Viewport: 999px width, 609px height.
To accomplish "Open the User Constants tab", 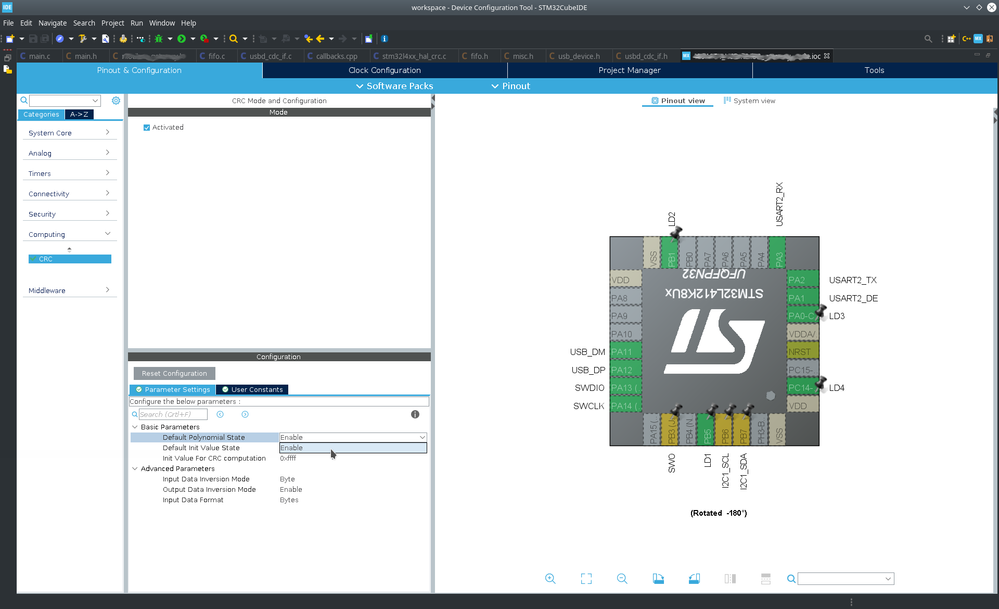I will (x=252, y=389).
